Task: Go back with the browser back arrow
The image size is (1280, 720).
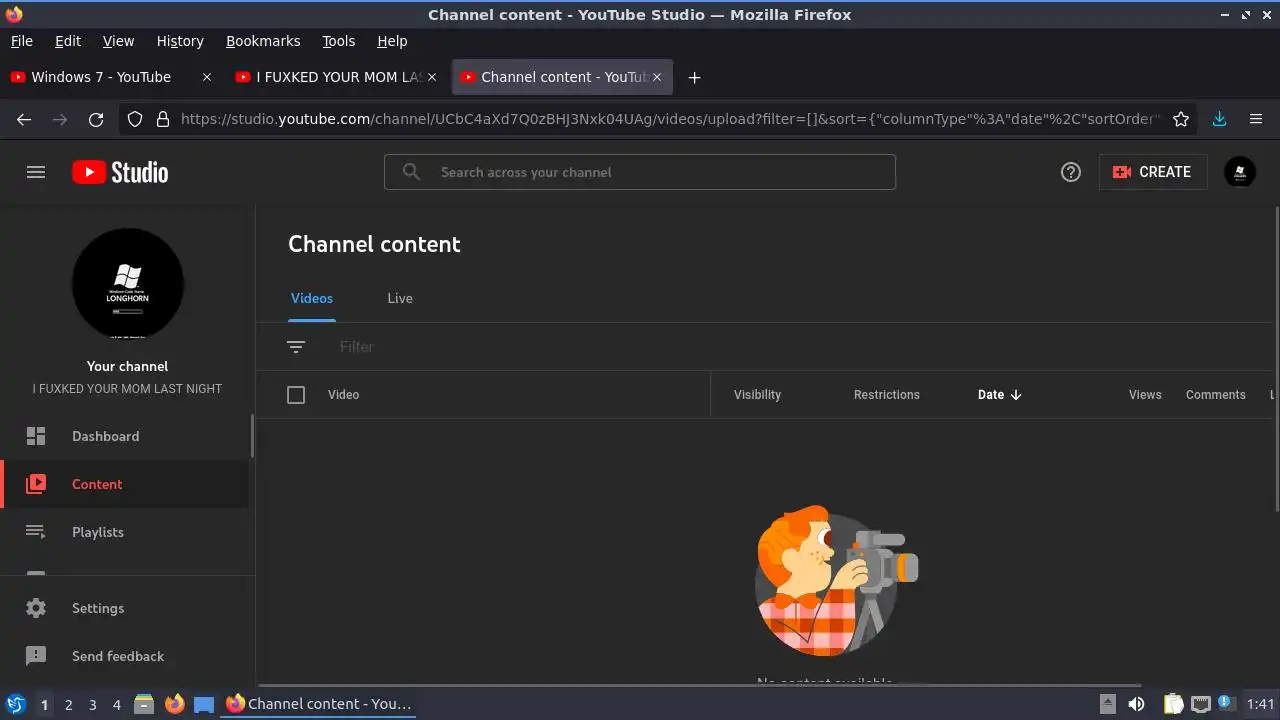Action: pyautogui.click(x=24, y=119)
